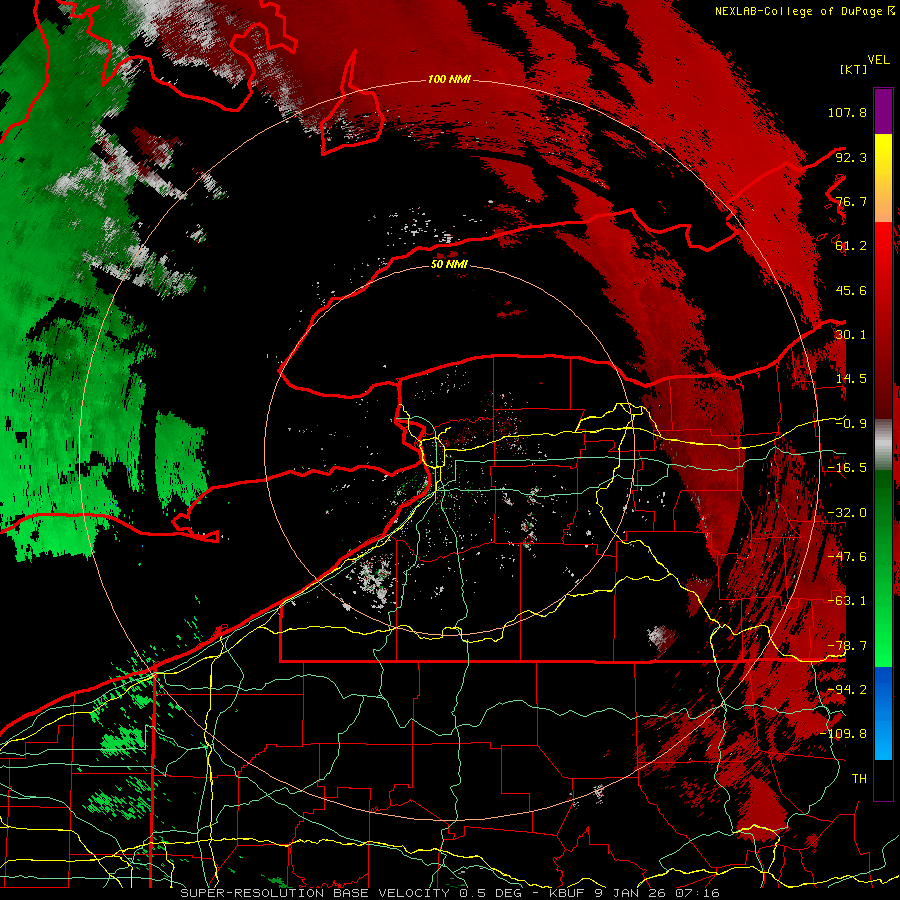Pick the gray near-zero color bar segment

883,445
